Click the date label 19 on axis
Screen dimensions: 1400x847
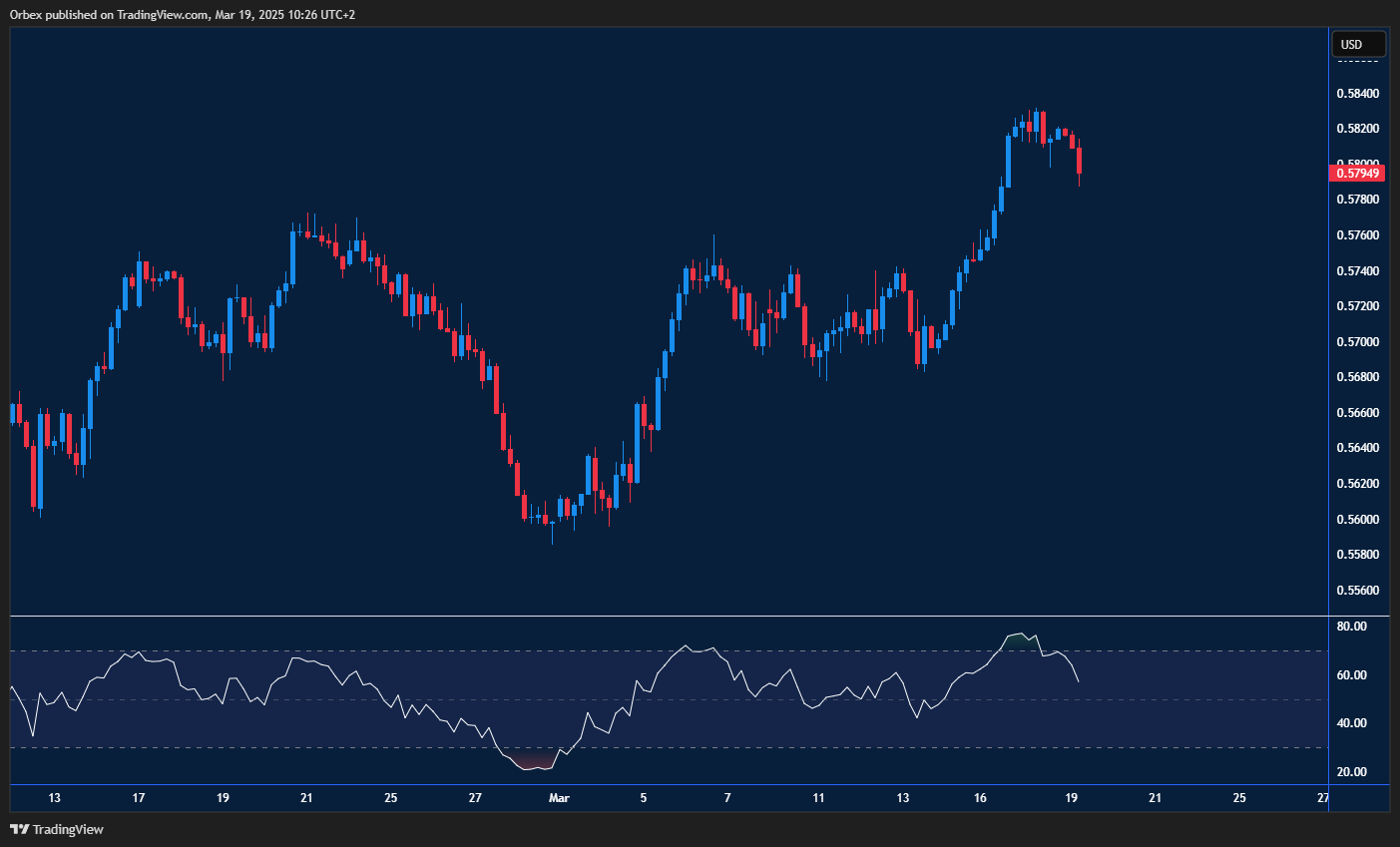1071,798
